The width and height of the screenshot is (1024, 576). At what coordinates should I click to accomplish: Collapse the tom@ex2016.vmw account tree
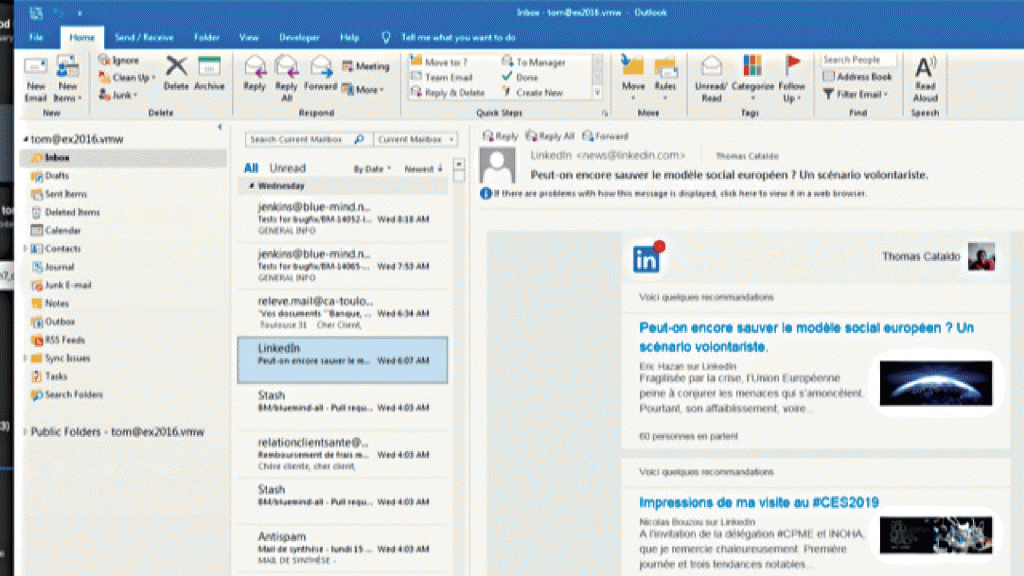(26, 139)
